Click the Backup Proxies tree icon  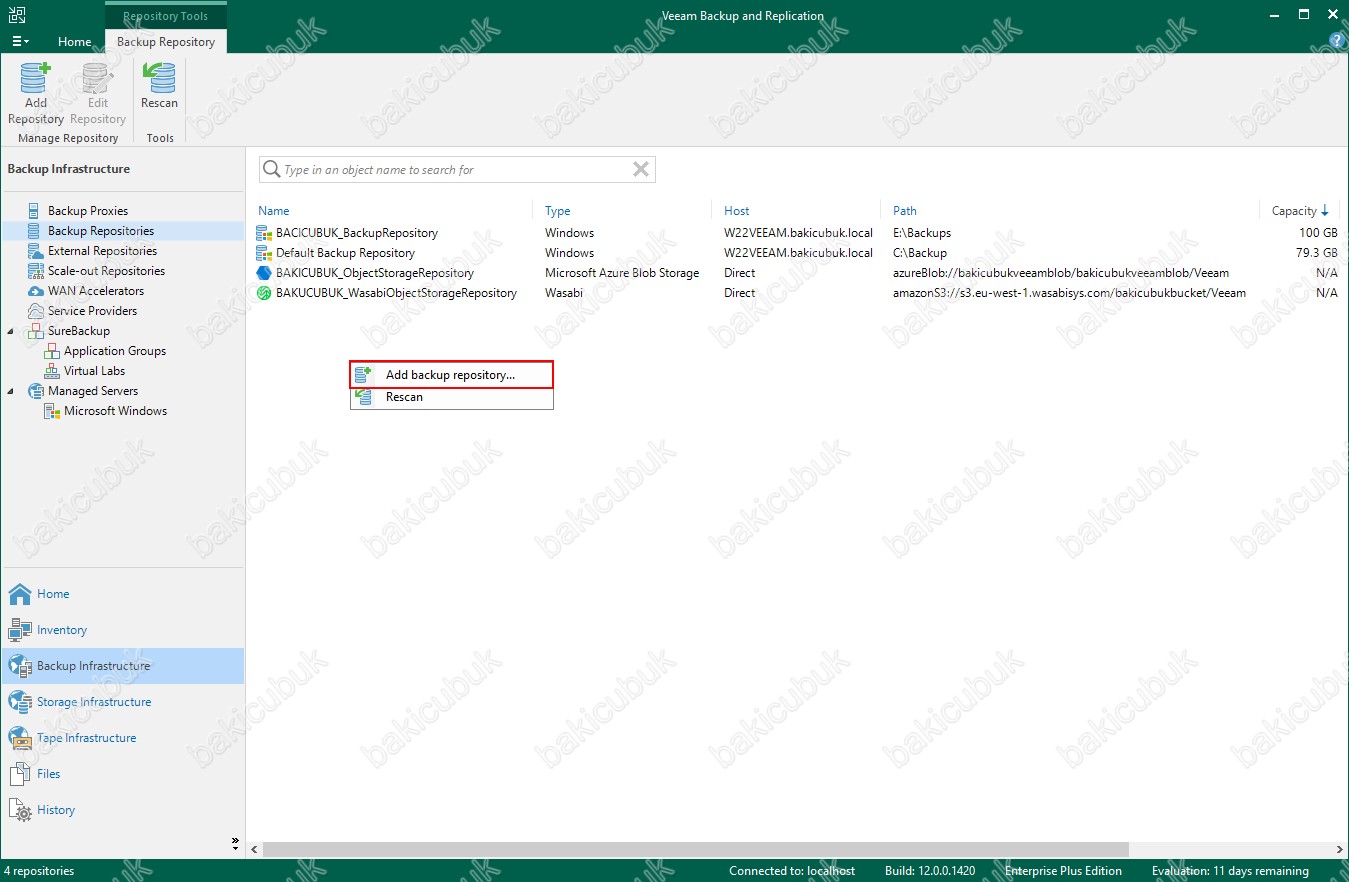36,211
